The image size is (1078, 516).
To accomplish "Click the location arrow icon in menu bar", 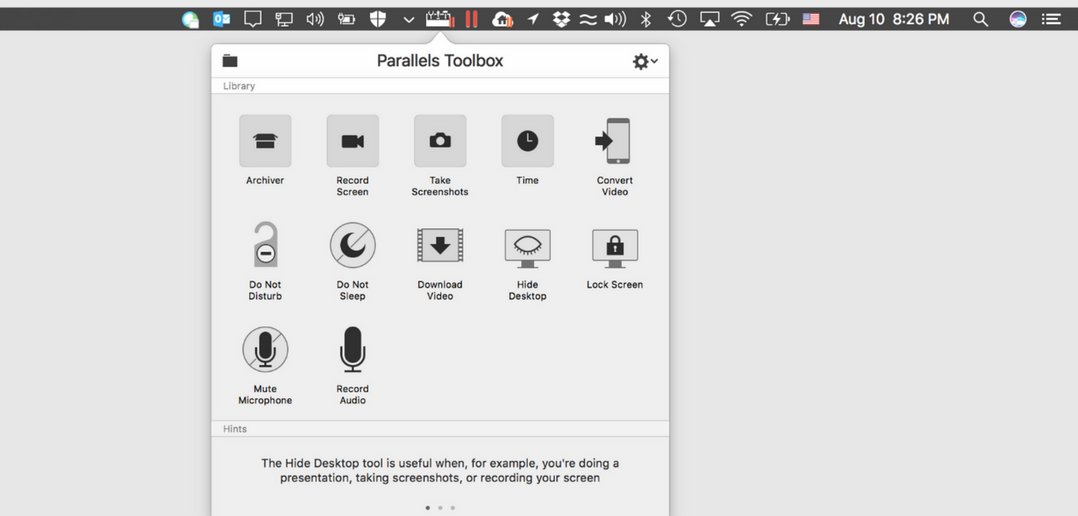I will click(x=533, y=19).
